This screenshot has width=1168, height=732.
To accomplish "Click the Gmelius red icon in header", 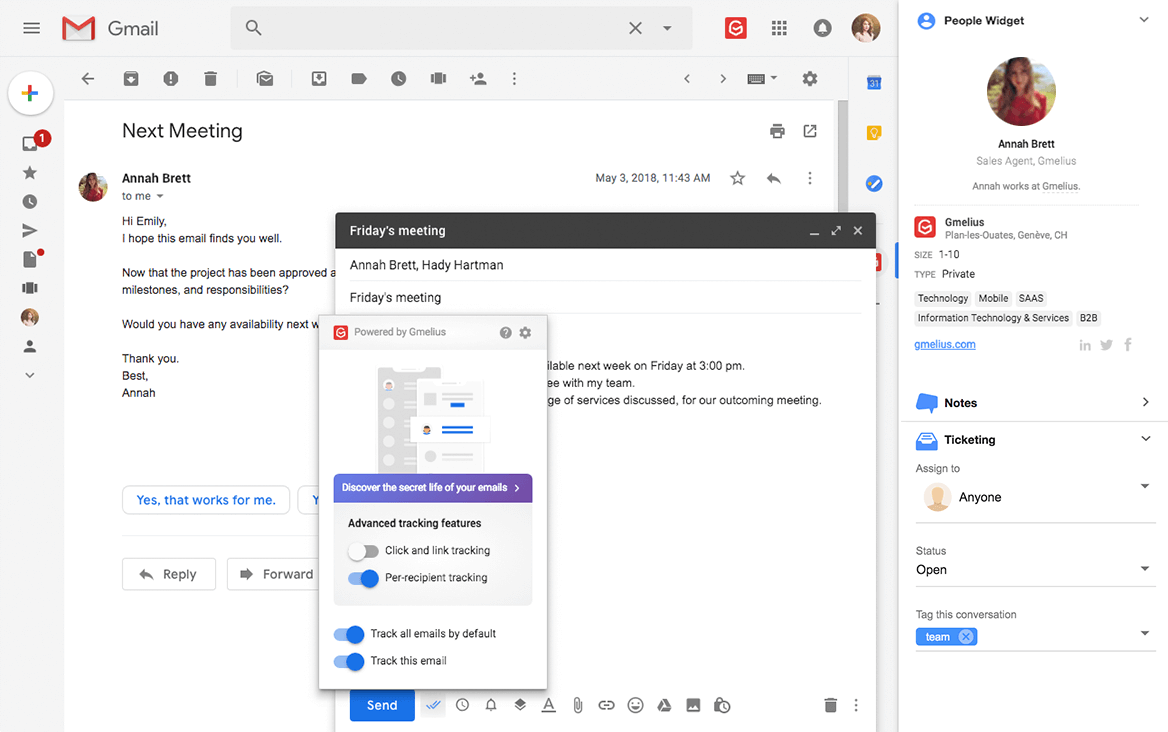I will coord(735,28).
